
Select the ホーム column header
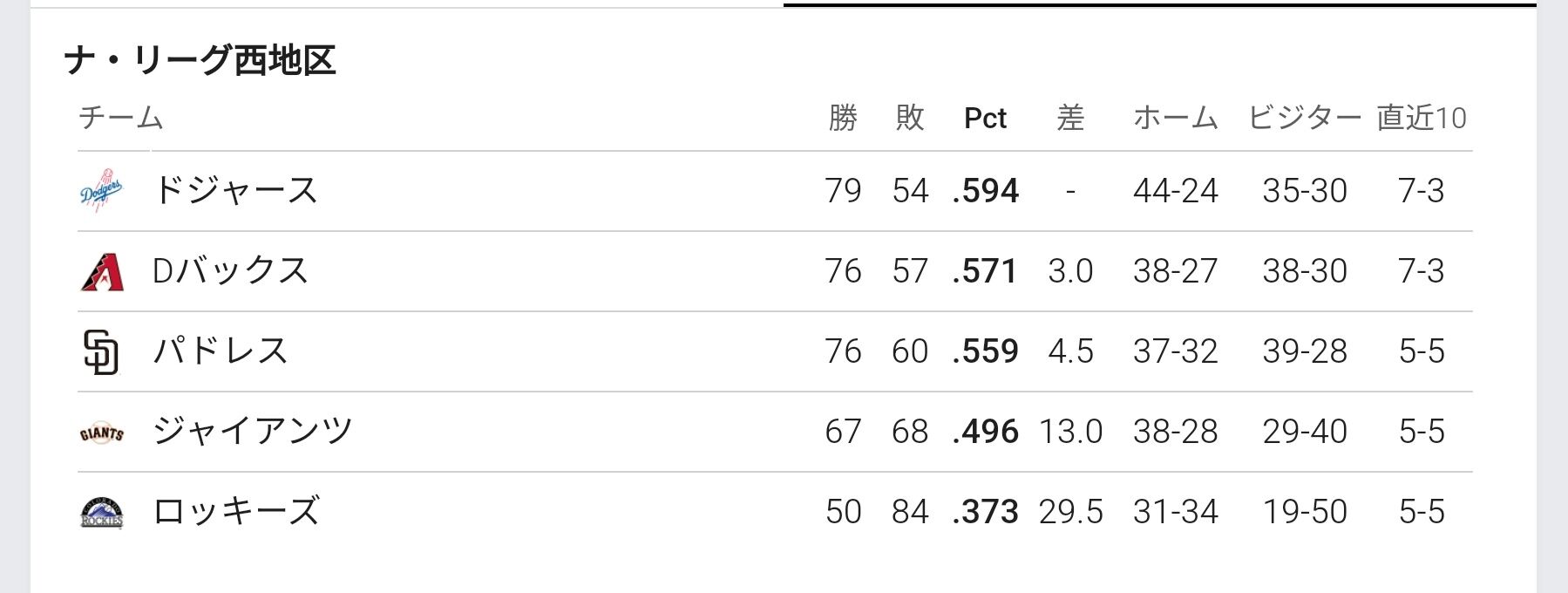[1175, 118]
